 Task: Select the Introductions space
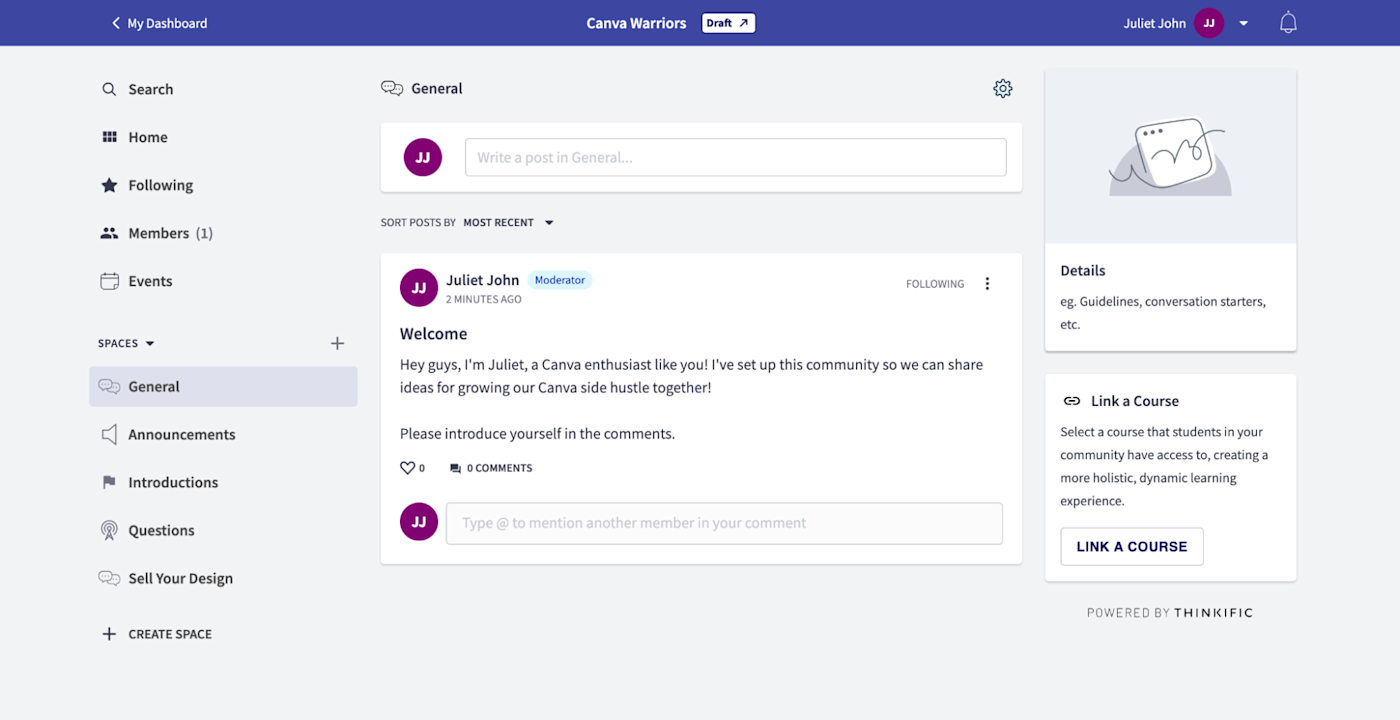coord(173,482)
